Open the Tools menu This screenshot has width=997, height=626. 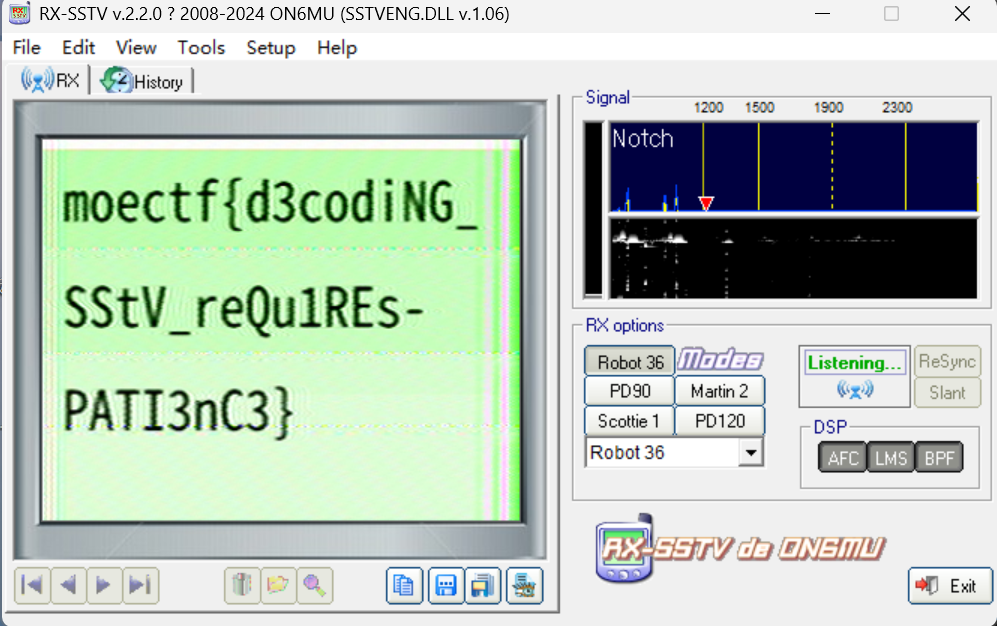click(201, 48)
